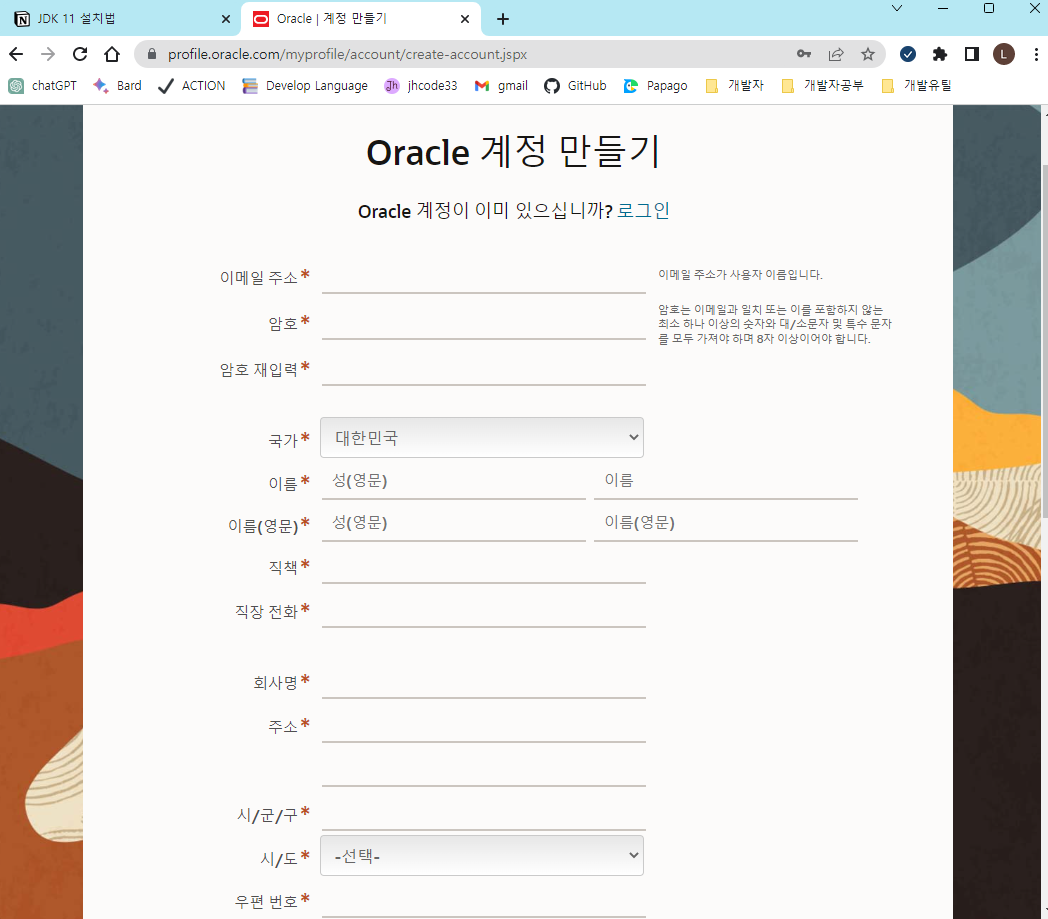Open Chrome three-dot menu

(x=1036, y=54)
